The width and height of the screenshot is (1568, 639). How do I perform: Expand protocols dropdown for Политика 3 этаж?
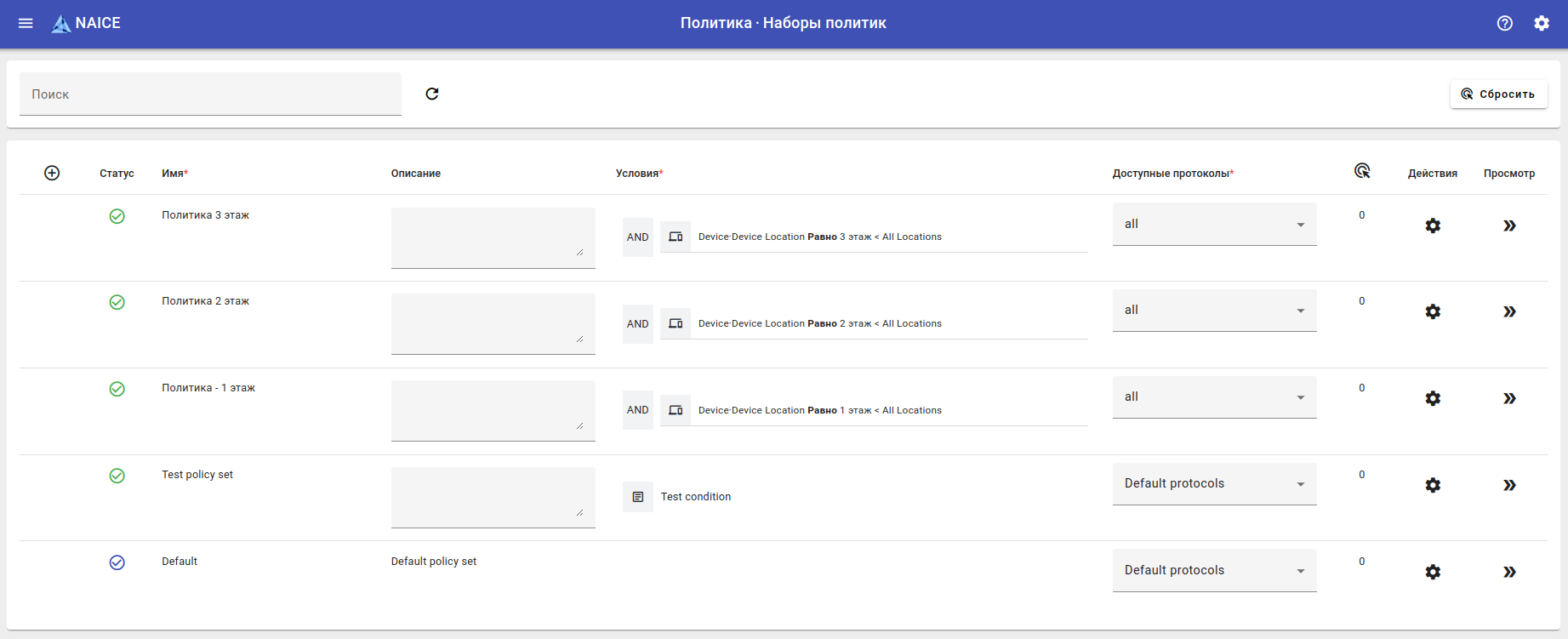[1214, 225]
